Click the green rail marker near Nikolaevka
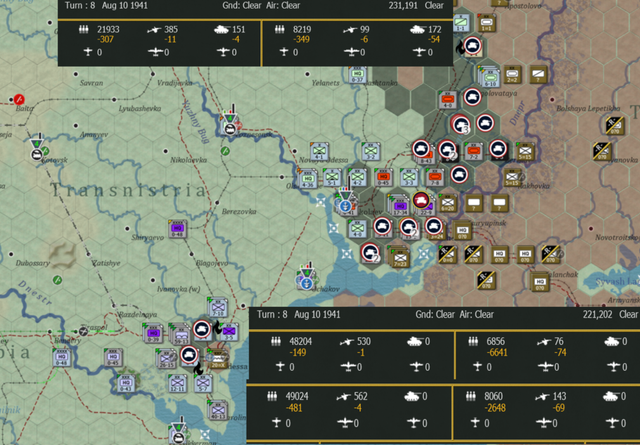 [225, 151]
